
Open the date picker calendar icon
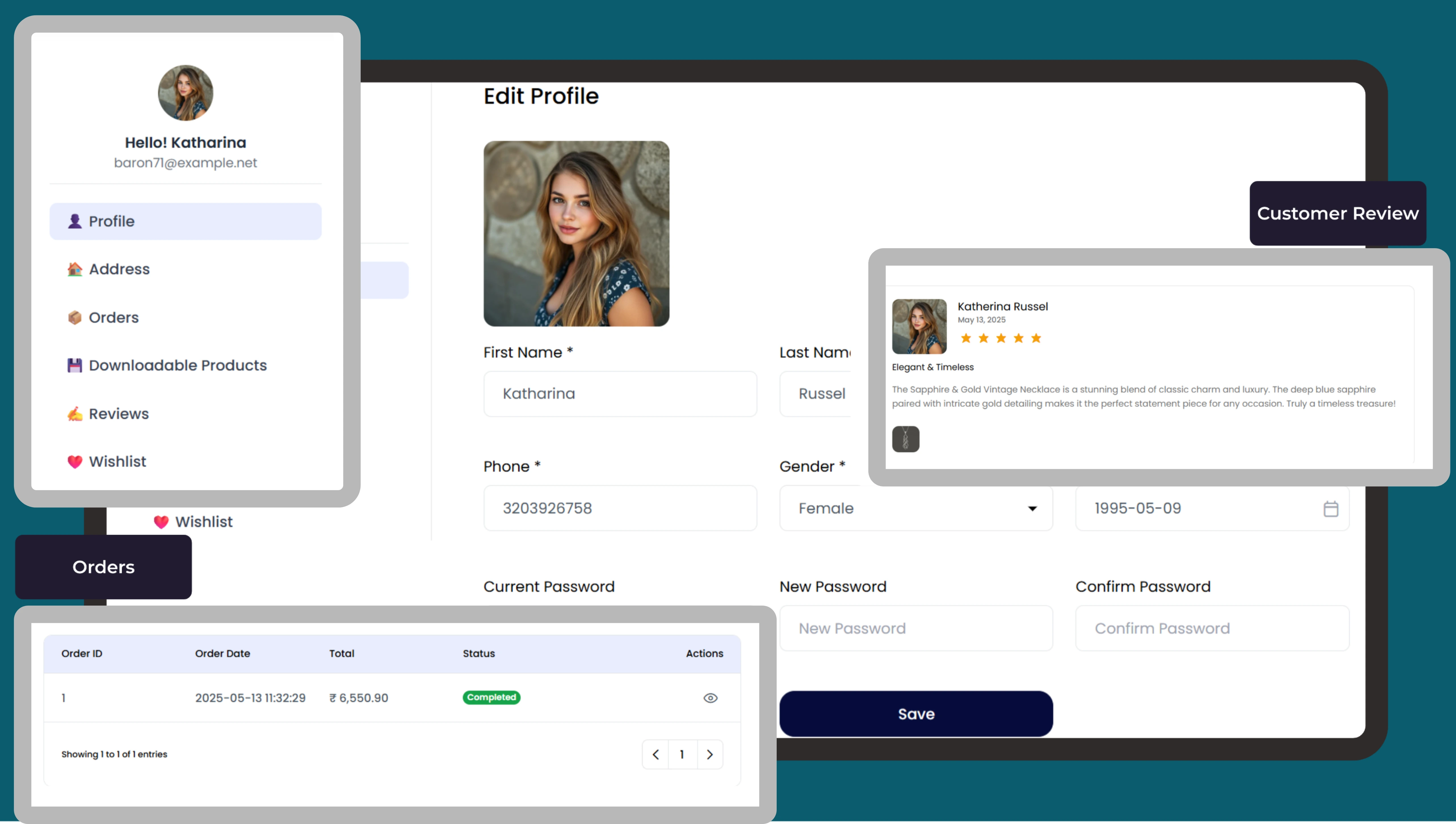(x=1330, y=509)
